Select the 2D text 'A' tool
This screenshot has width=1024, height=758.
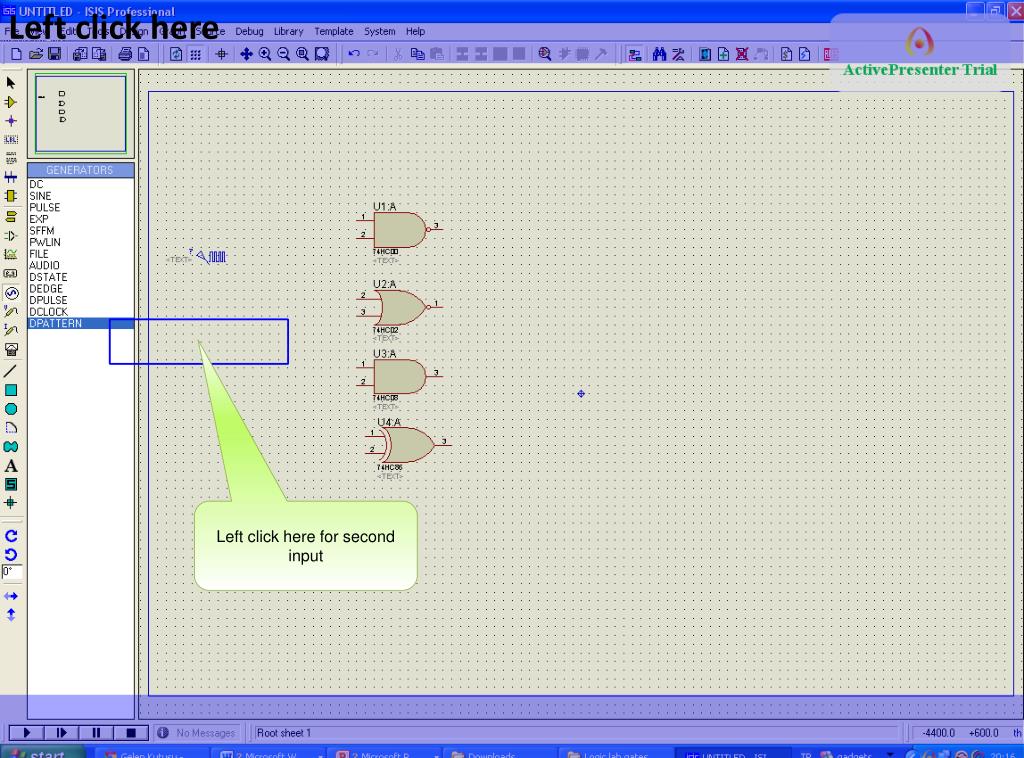pyautogui.click(x=11, y=466)
